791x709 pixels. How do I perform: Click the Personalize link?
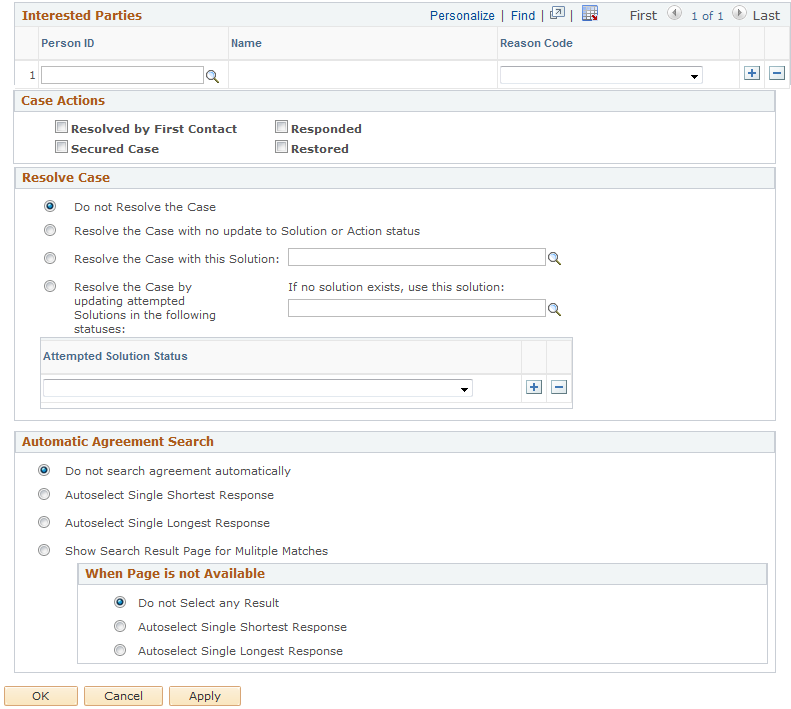tap(462, 16)
